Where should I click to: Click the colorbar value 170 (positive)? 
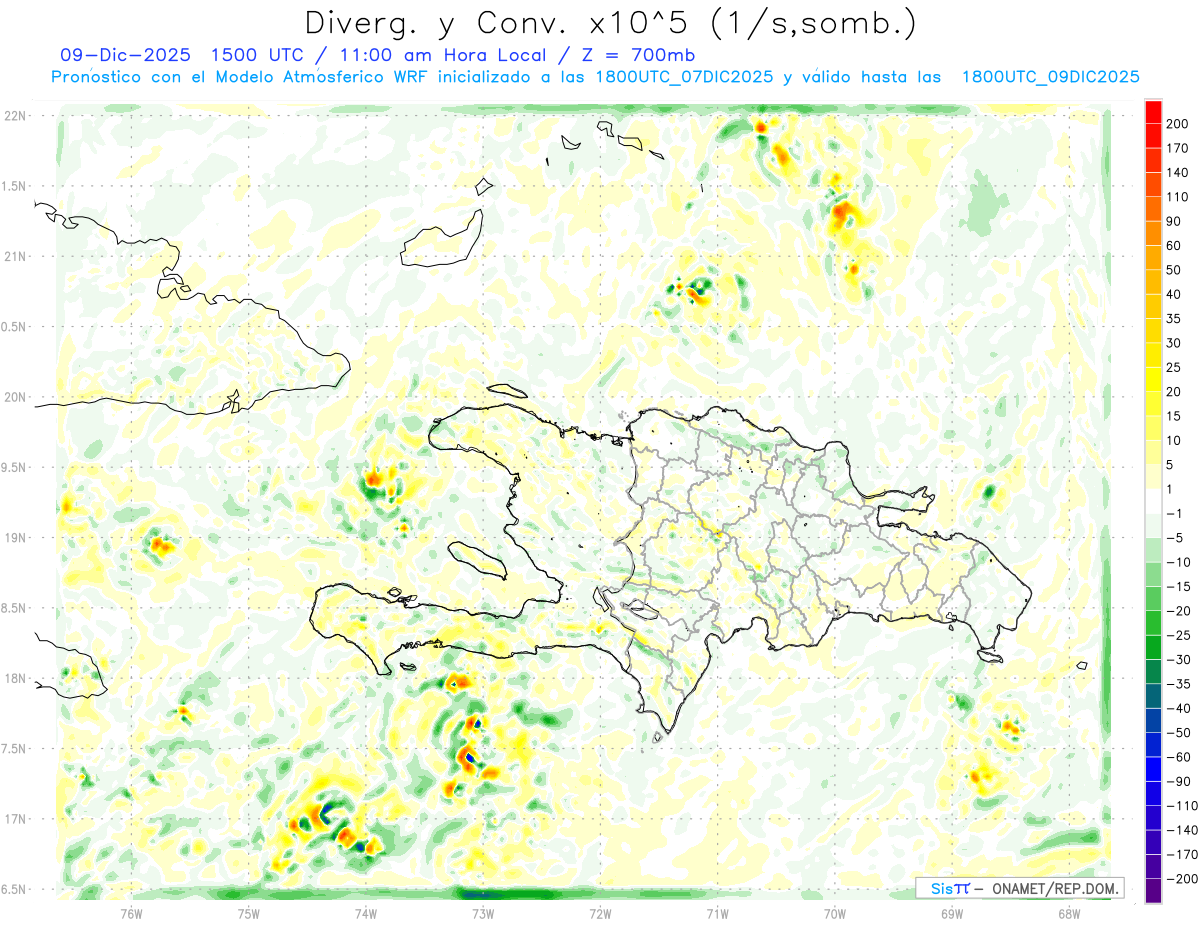coord(1178,148)
